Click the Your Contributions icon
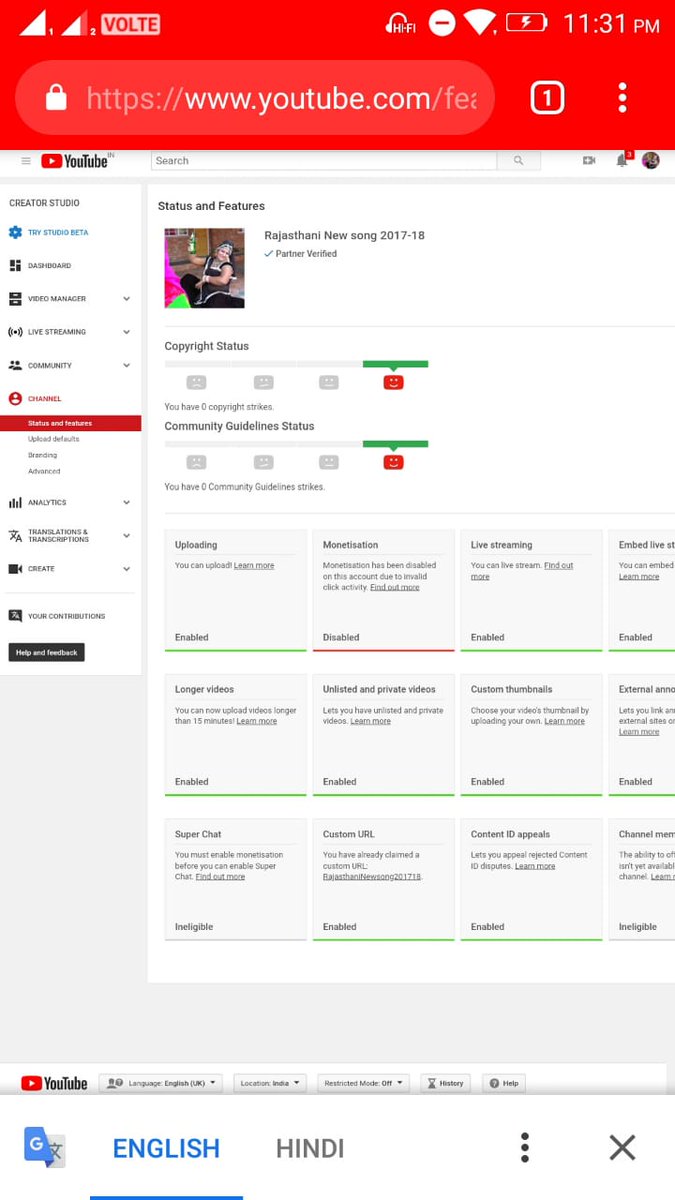The height and width of the screenshot is (1200, 675). coord(15,616)
